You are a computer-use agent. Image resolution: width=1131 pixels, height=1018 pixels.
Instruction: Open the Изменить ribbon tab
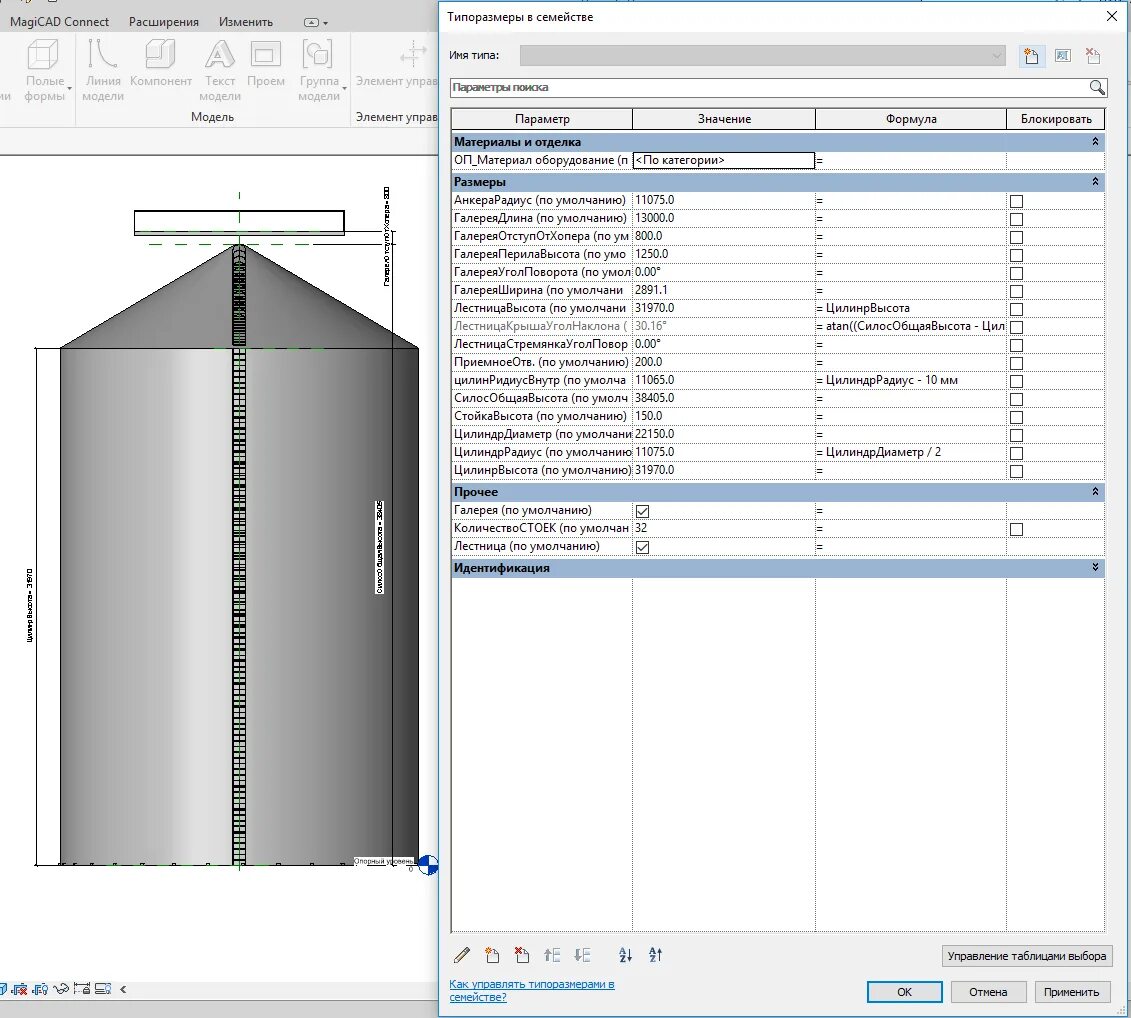(246, 22)
